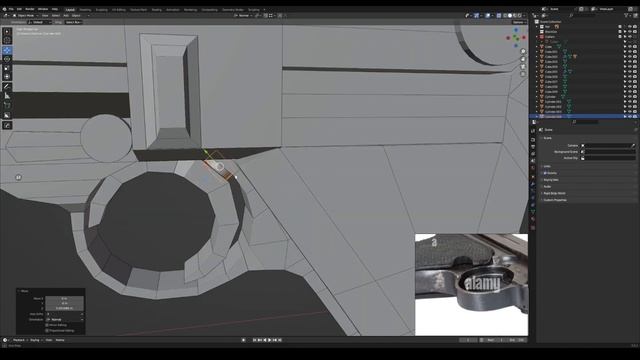
Task: Switch to the Modeling workspace tab
Action: (x=85, y=9)
